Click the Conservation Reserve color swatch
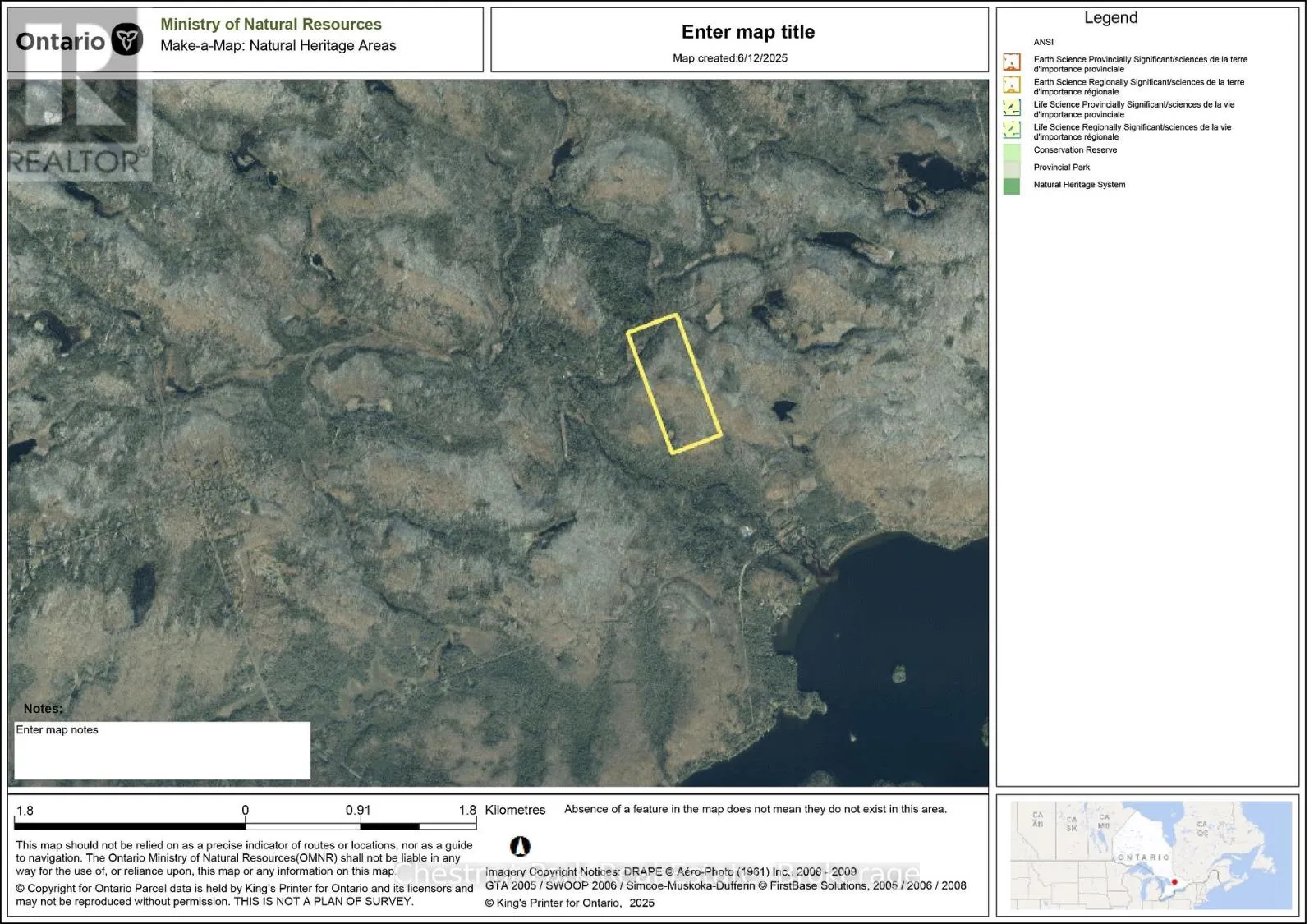This screenshot has height=924, width=1314. (1012, 152)
